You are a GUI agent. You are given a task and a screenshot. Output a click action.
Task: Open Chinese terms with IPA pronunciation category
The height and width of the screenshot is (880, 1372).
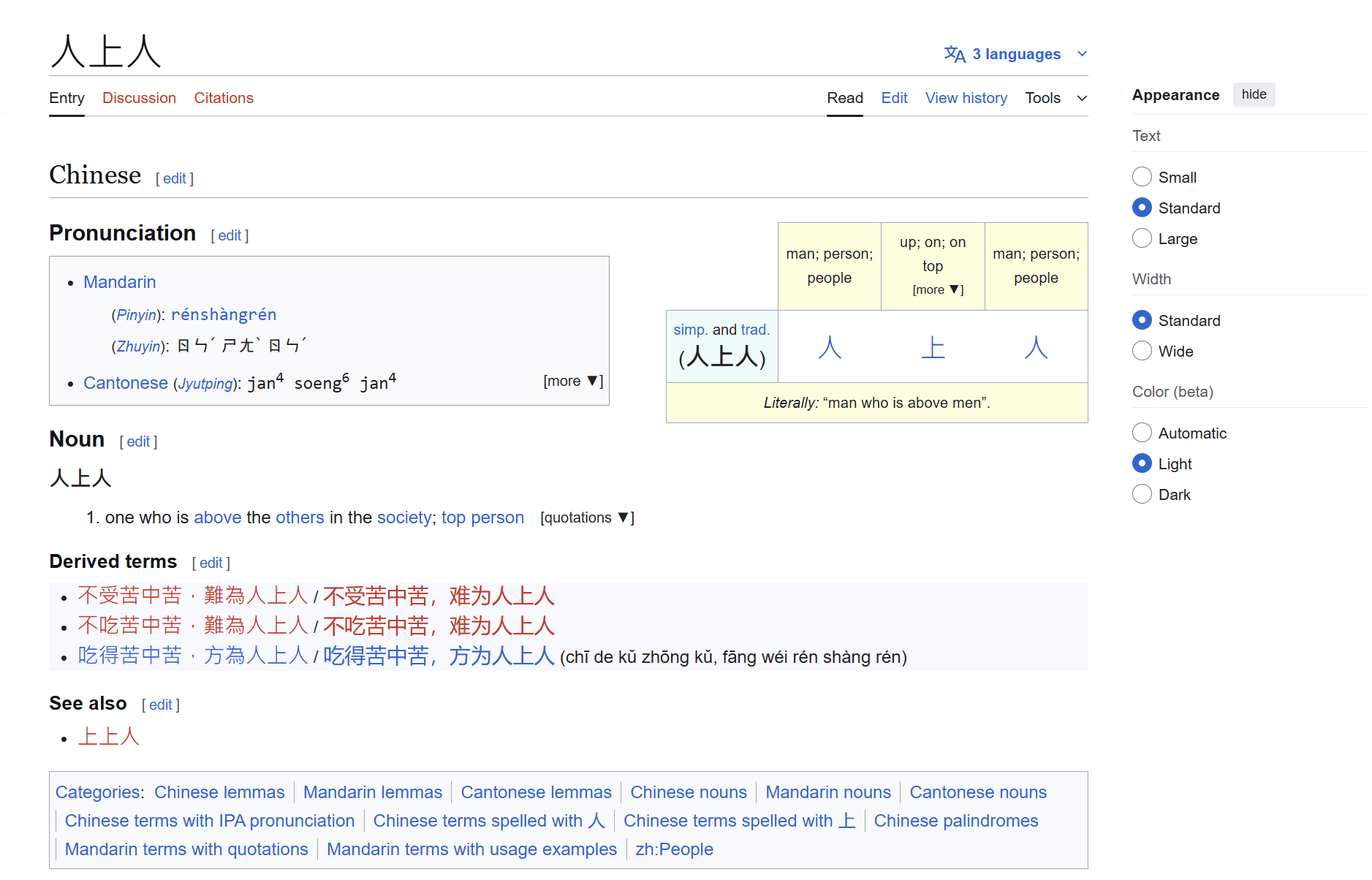[x=210, y=821]
